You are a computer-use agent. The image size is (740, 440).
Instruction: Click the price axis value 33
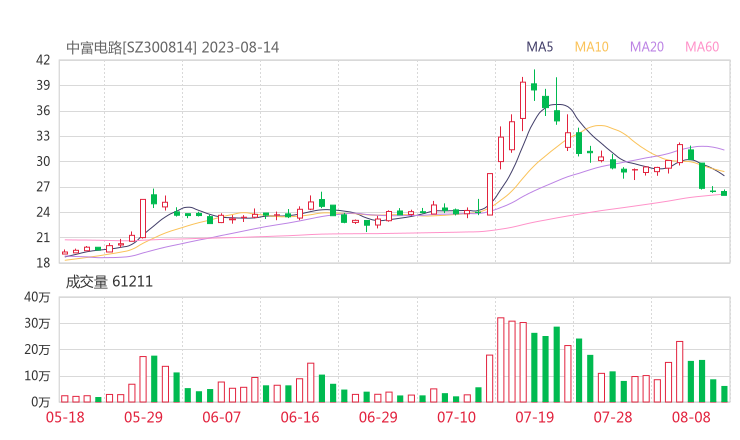tap(43, 136)
